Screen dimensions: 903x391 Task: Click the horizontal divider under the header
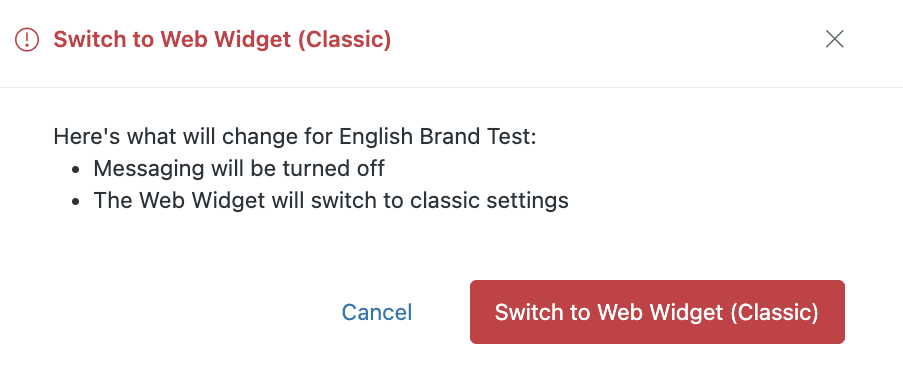(452, 88)
